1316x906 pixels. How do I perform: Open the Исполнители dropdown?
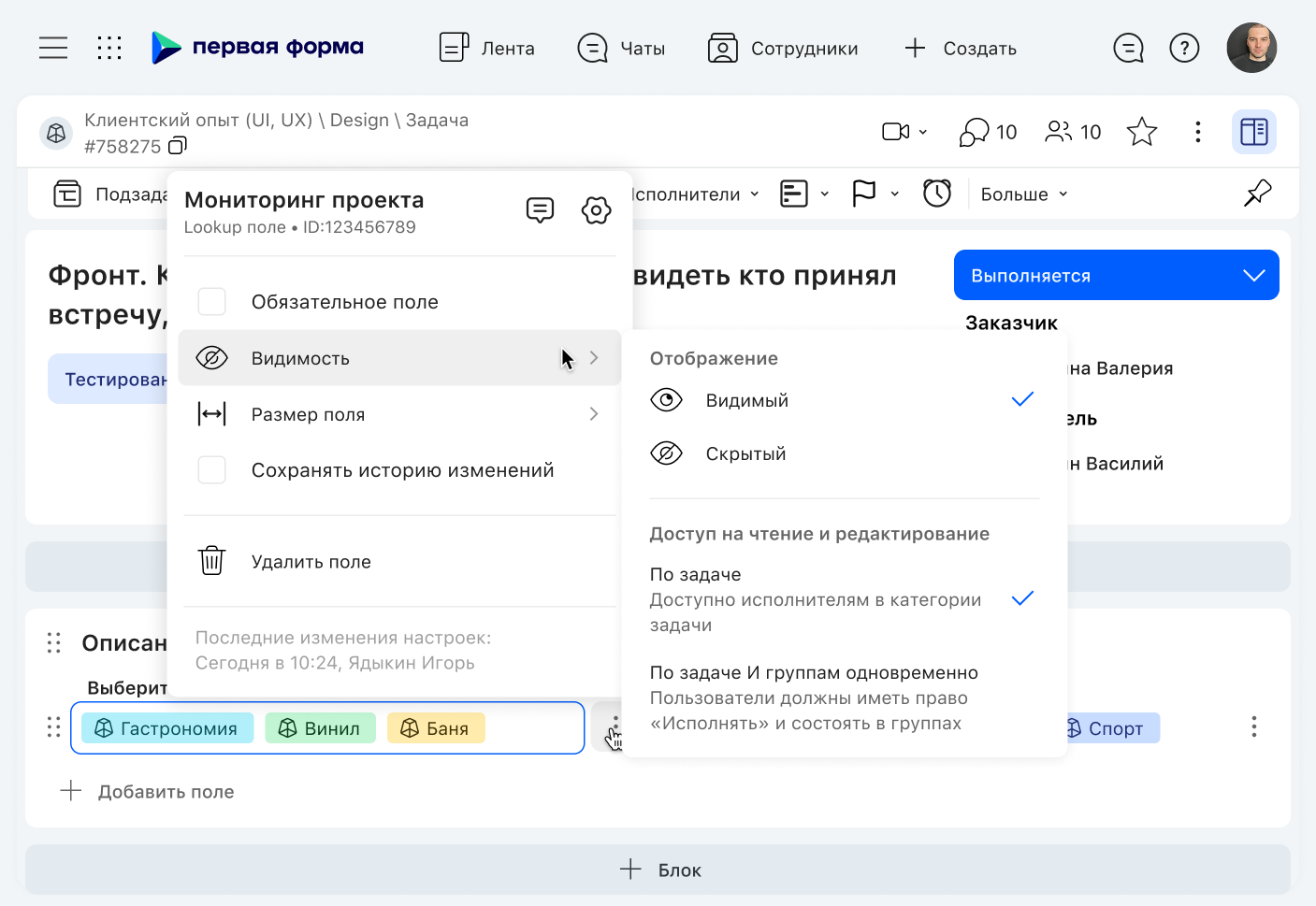pyautogui.click(x=689, y=194)
